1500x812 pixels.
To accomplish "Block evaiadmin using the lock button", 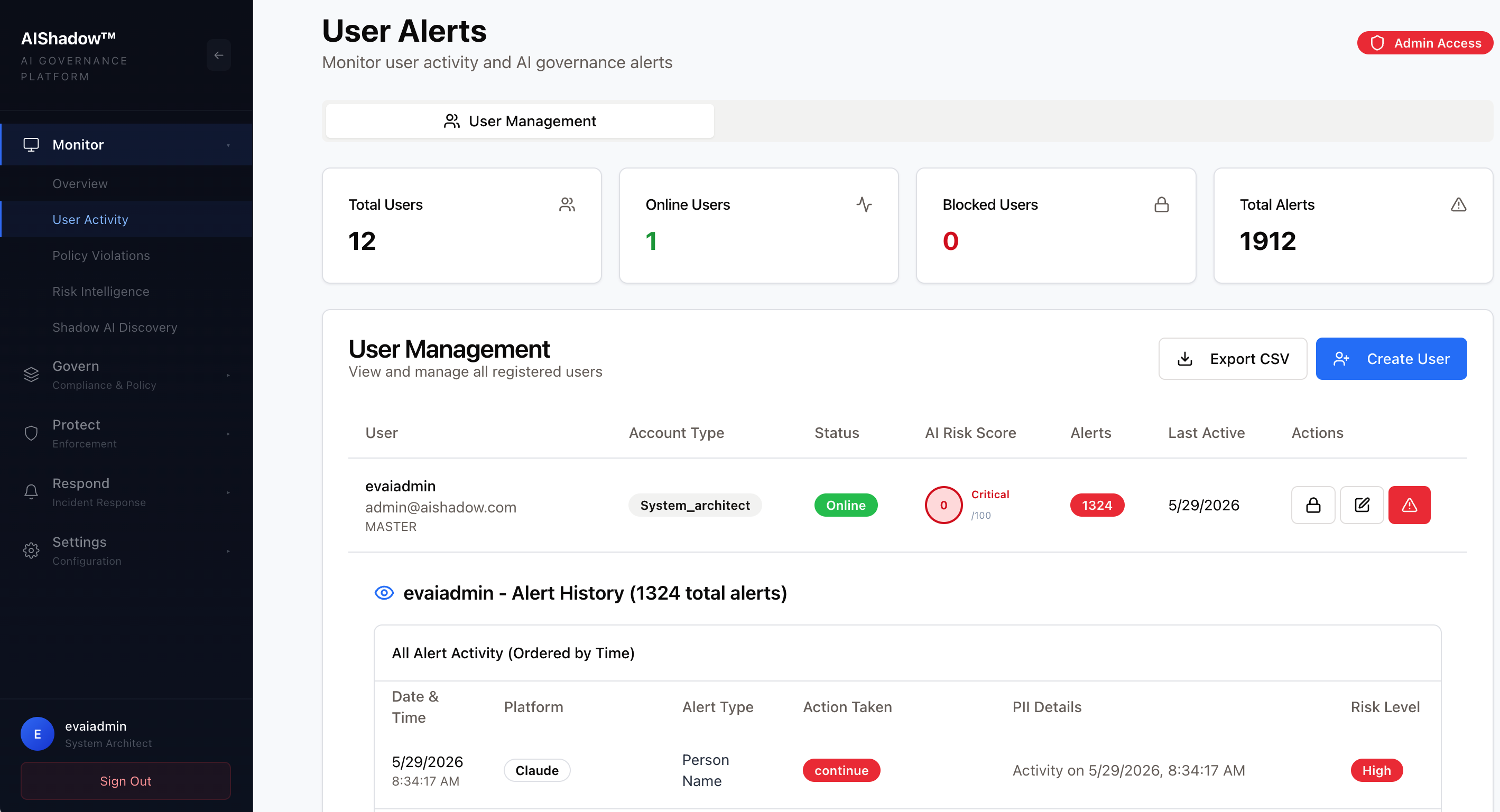I will [x=1312, y=505].
